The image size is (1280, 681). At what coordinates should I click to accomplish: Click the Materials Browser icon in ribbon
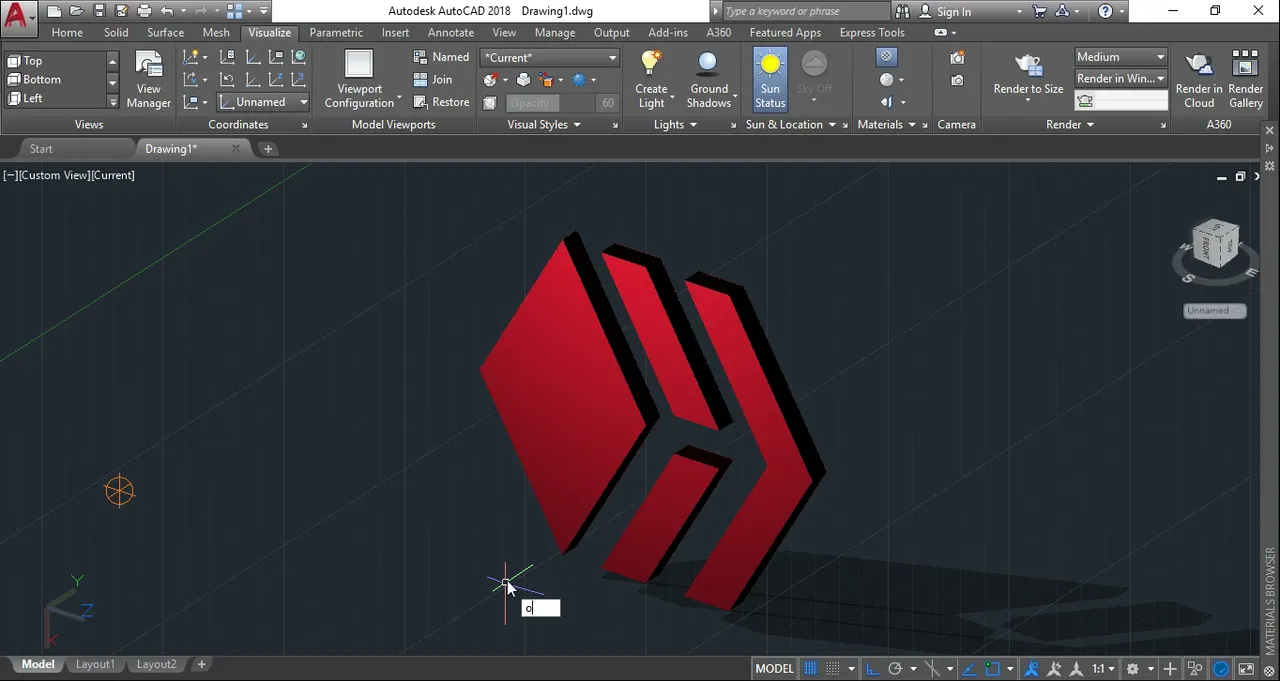pos(886,57)
